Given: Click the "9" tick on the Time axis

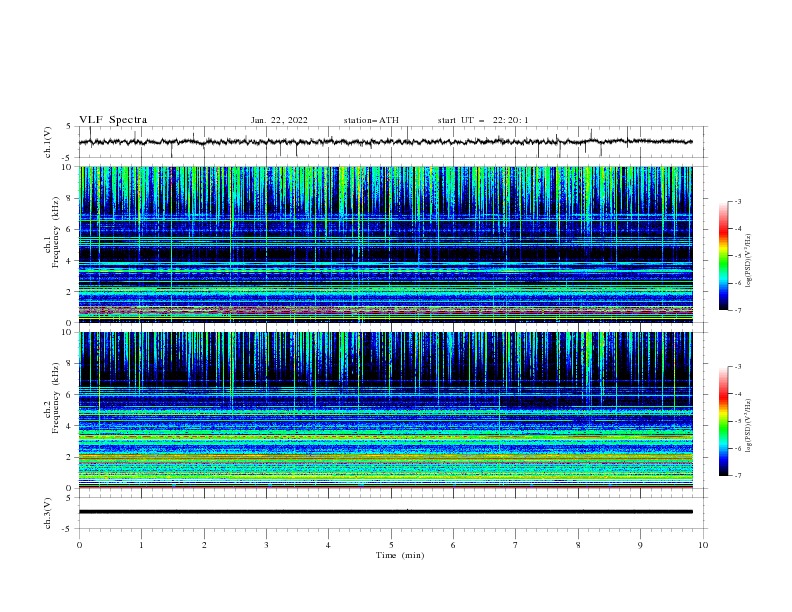Looking at the screenshot, I should tap(640, 545).
